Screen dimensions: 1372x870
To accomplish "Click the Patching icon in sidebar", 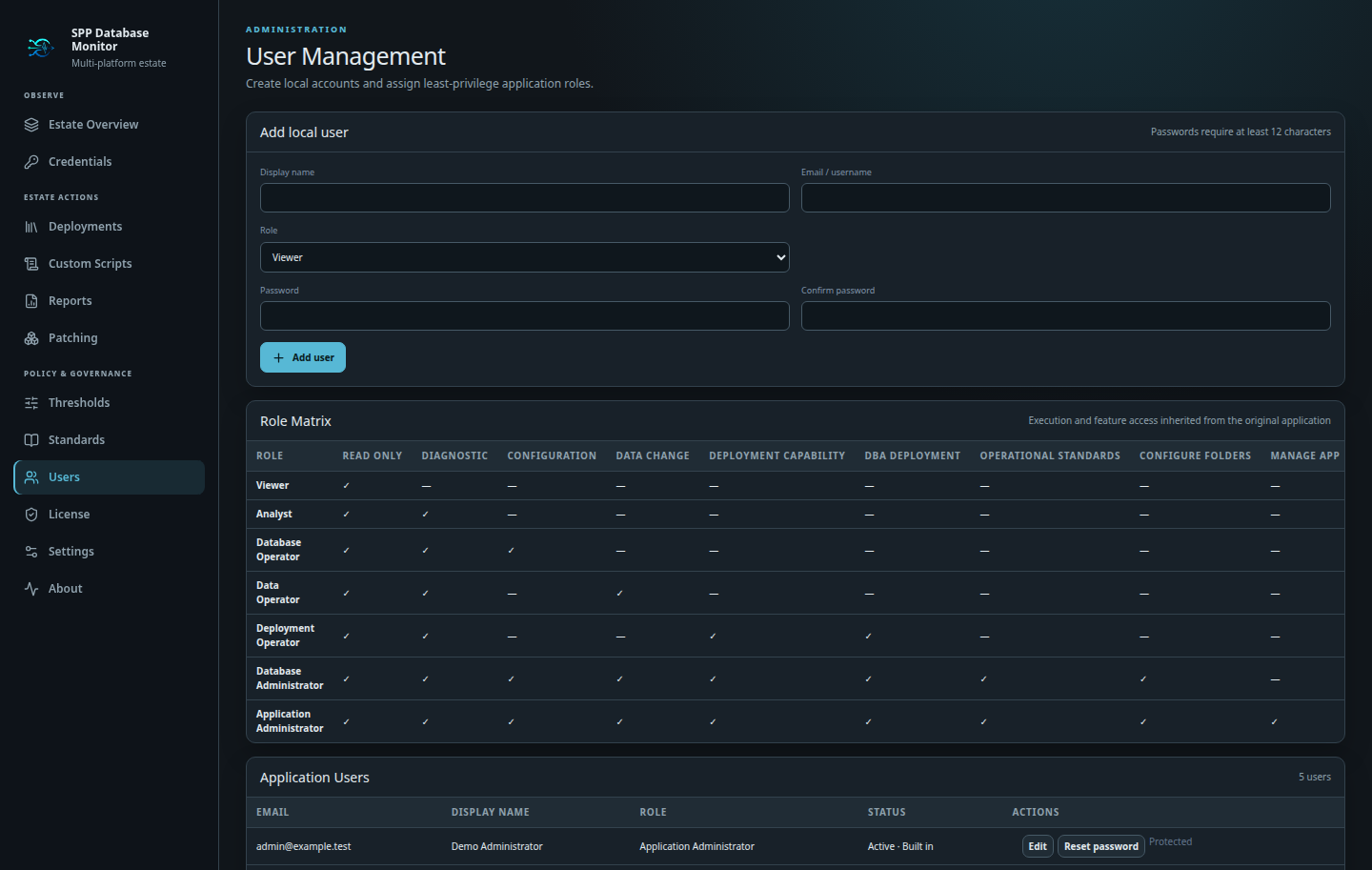I will (31, 338).
